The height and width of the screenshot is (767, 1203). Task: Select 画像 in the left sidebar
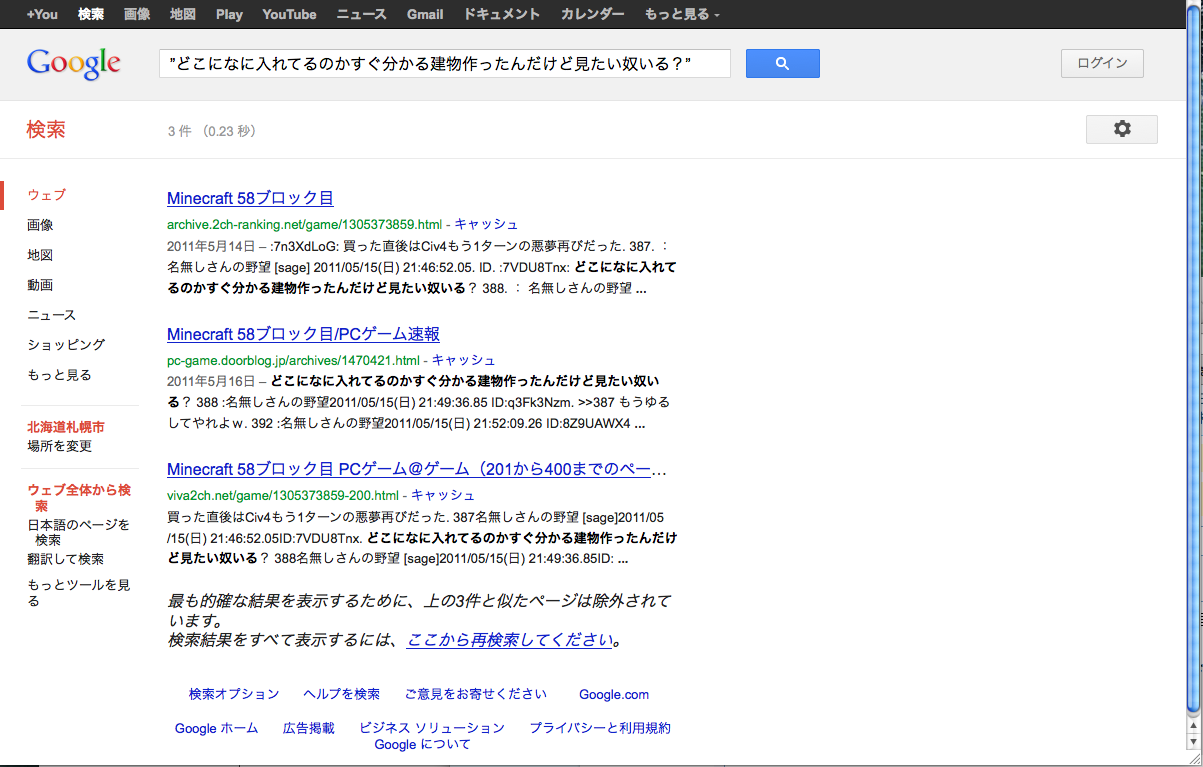click(x=40, y=225)
